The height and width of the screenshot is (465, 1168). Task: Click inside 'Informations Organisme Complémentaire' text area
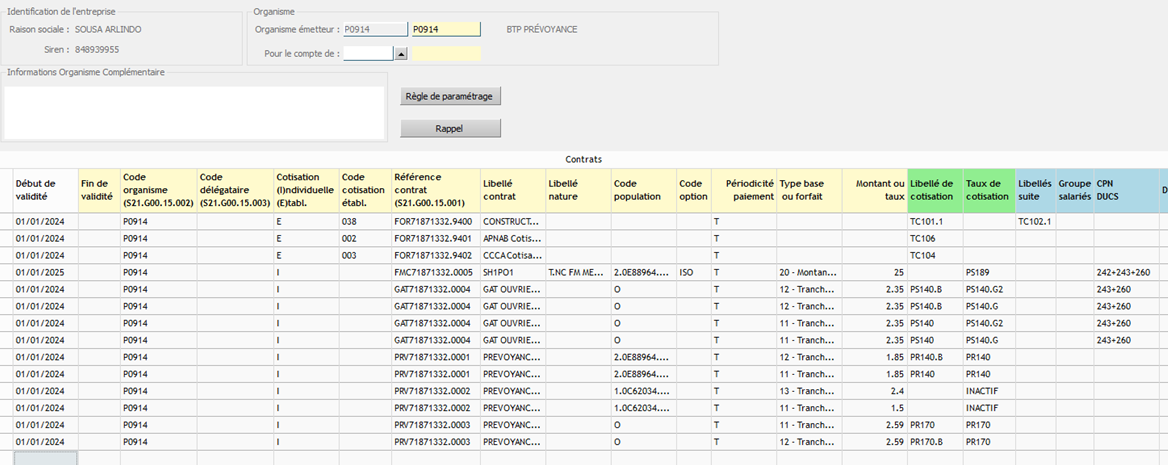click(194, 113)
